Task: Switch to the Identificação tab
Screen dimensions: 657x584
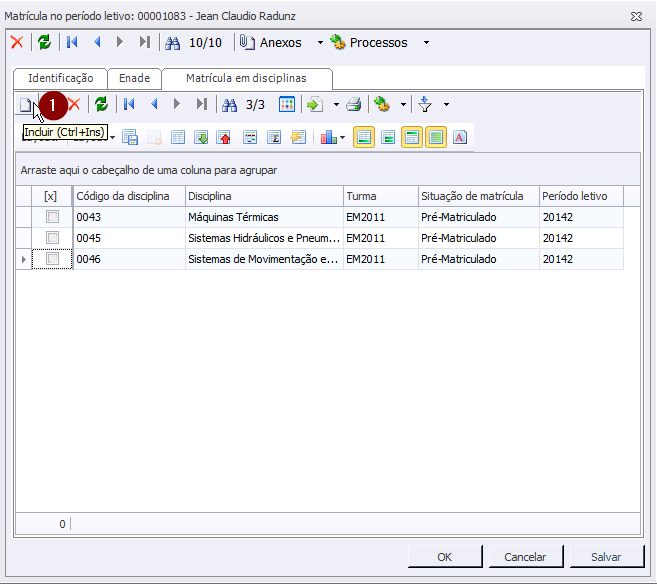Action: (60, 78)
